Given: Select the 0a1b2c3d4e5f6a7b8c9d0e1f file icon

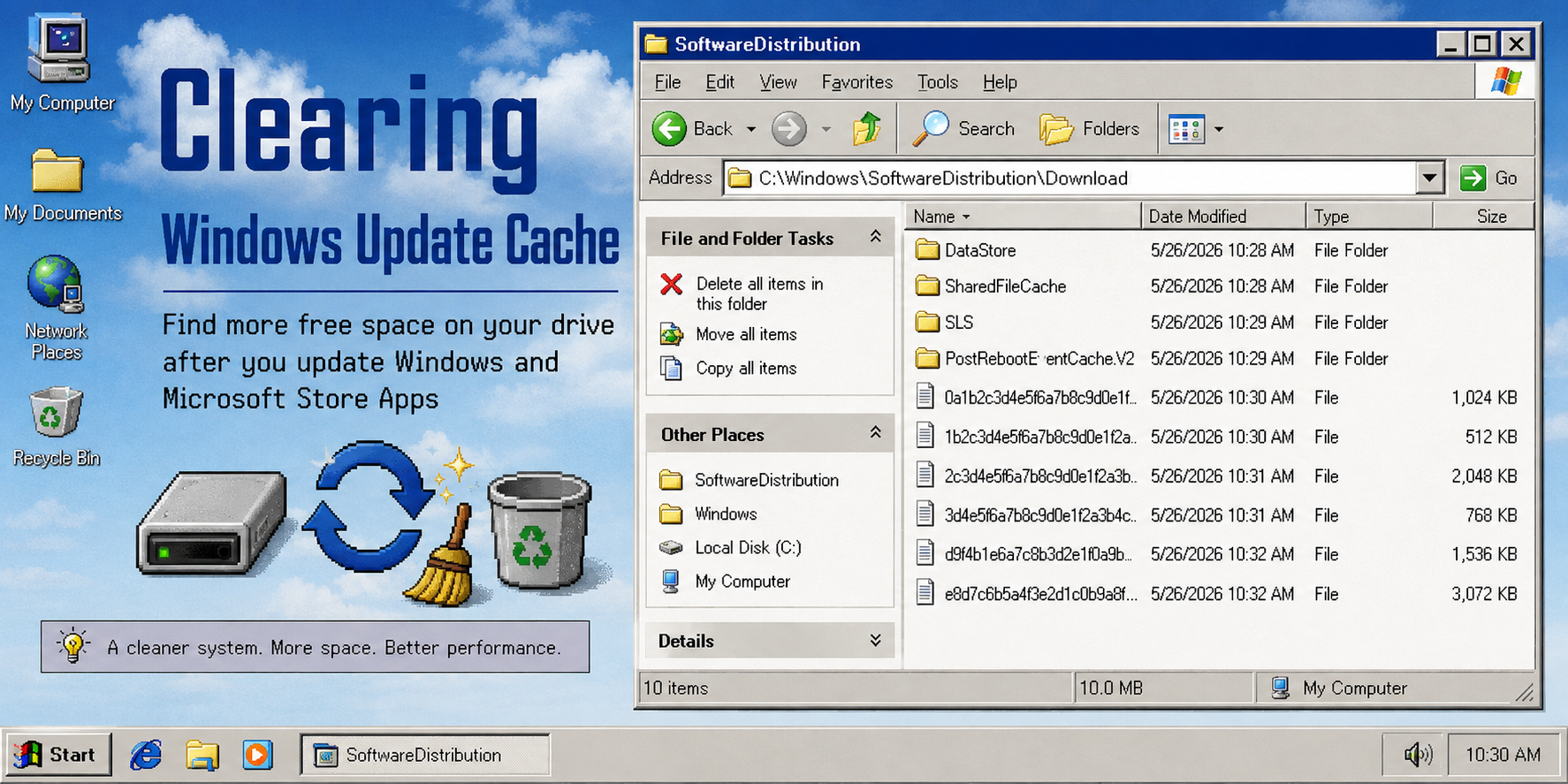Looking at the screenshot, I should 925,397.
